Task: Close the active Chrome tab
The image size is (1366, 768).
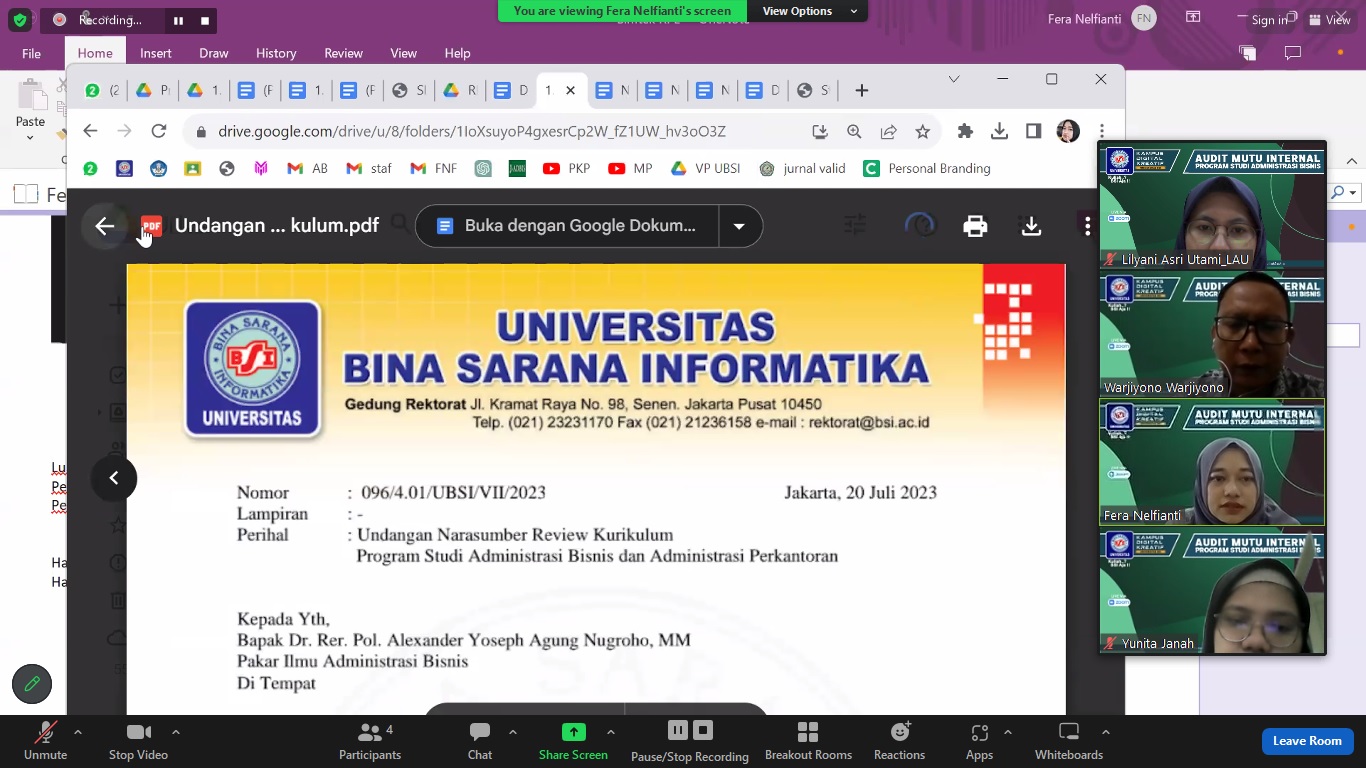Action: 570,90
